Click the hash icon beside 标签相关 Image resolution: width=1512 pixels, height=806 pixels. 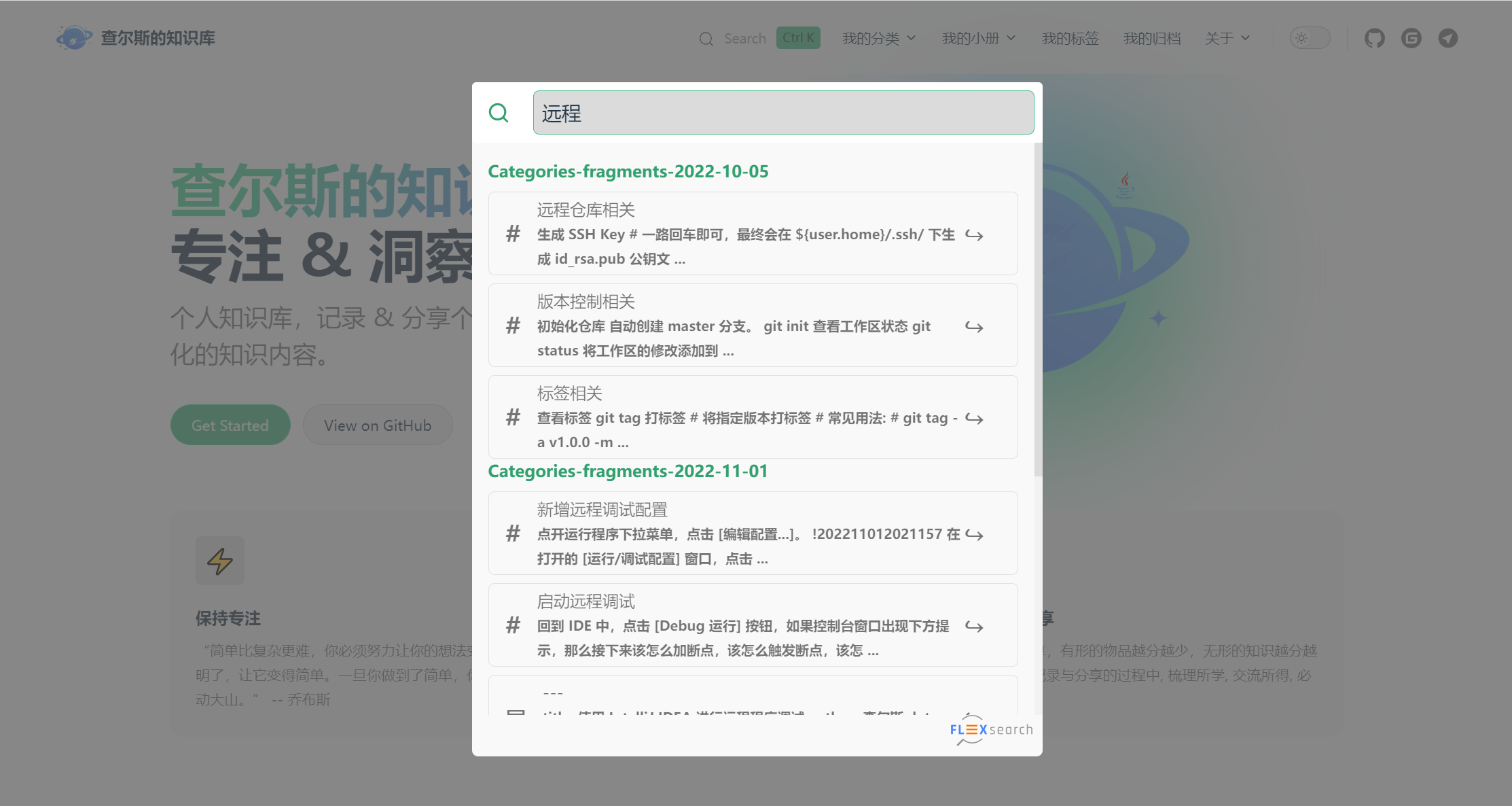pos(513,417)
